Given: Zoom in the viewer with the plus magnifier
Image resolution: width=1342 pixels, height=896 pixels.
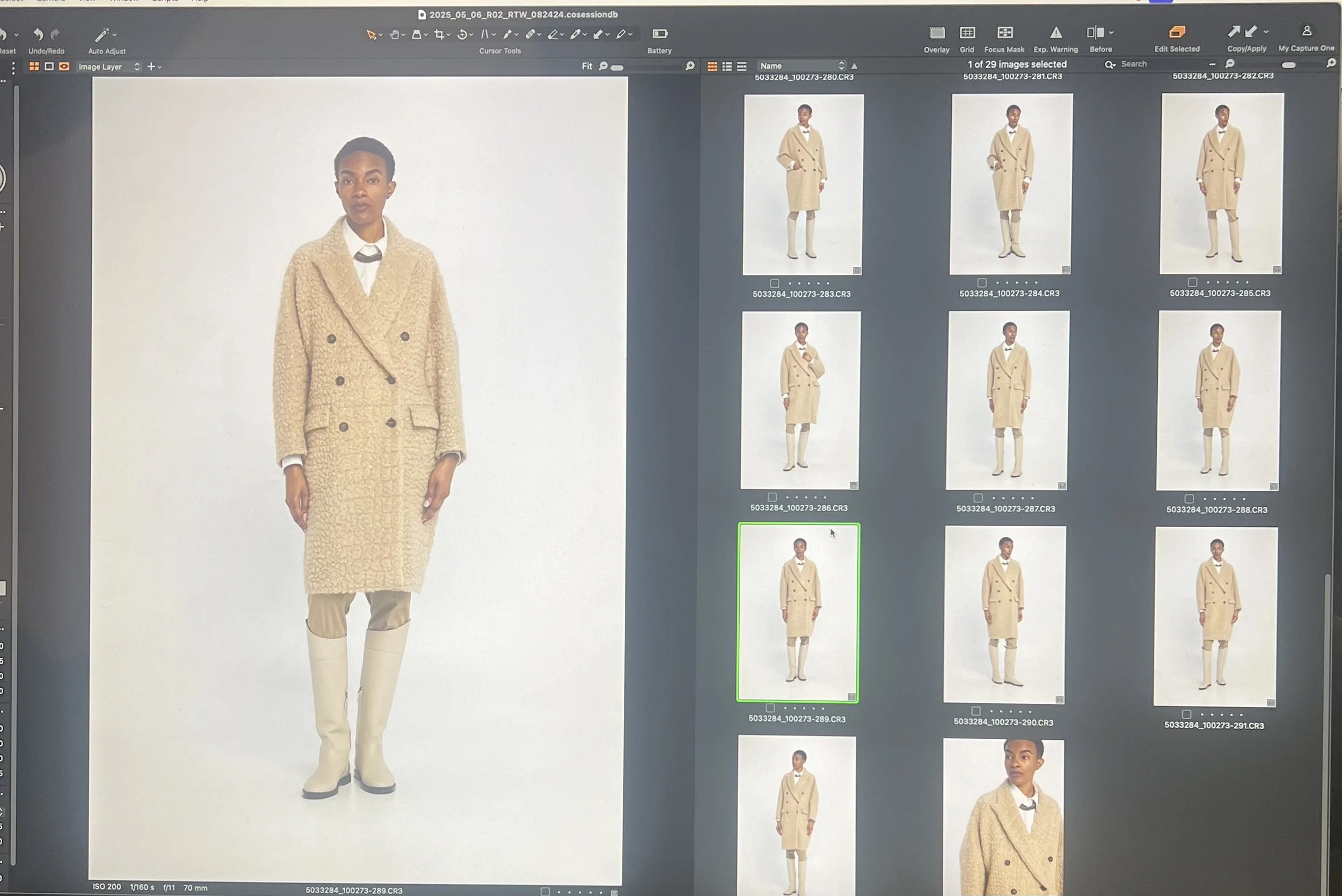Looking at the screenshot, I should [x=690, y=66].
